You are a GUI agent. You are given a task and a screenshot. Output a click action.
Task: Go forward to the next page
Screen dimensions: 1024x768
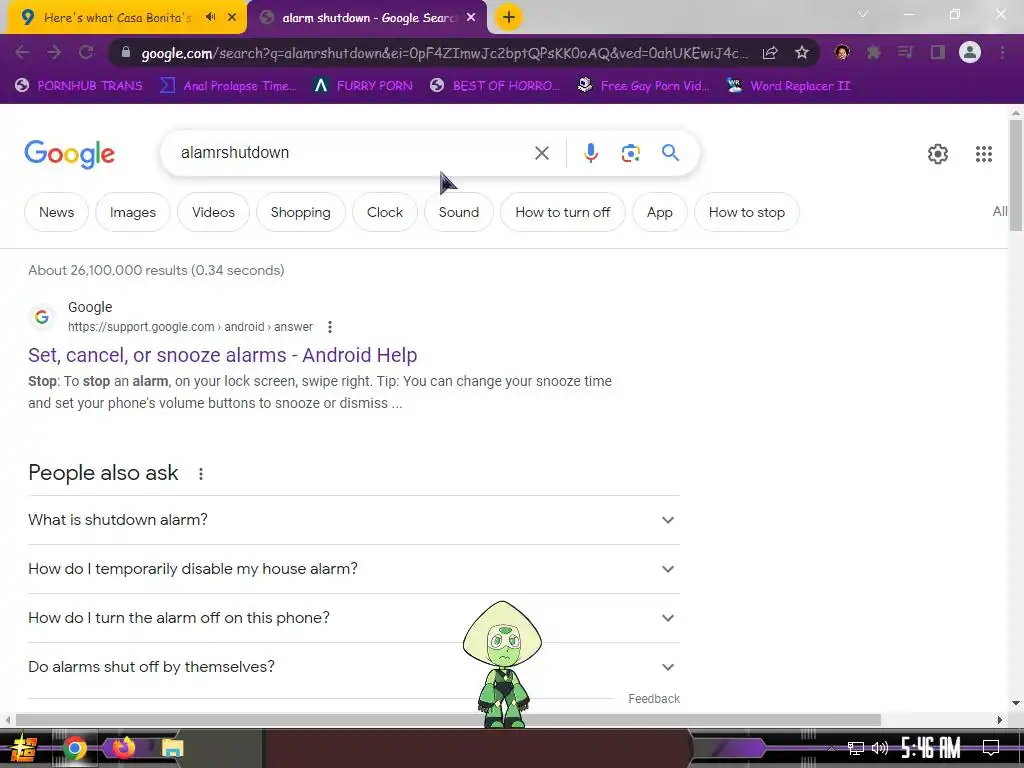point(54,52)
